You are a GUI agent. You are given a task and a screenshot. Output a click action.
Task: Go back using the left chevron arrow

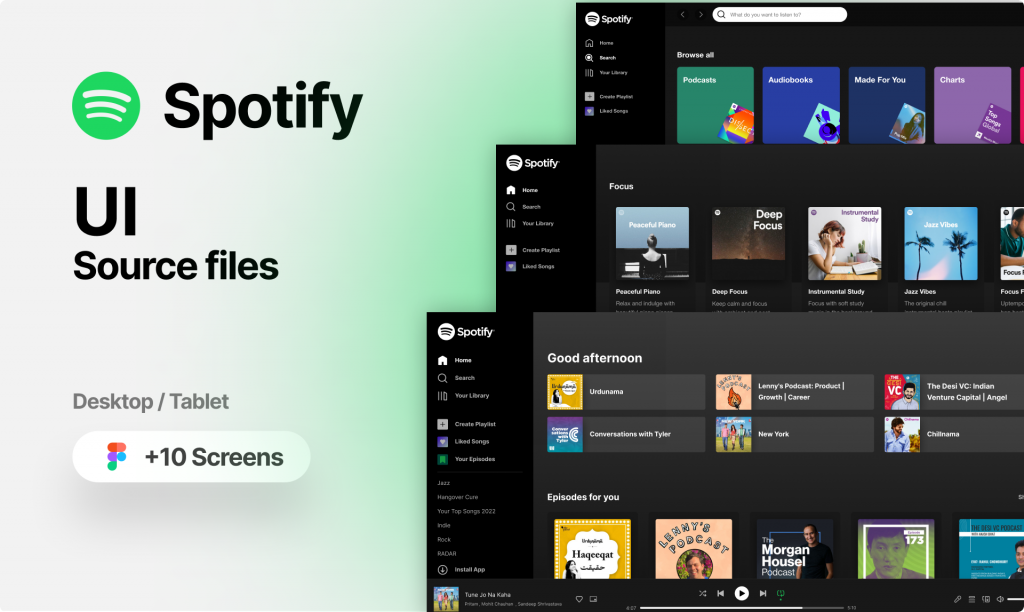682,14
